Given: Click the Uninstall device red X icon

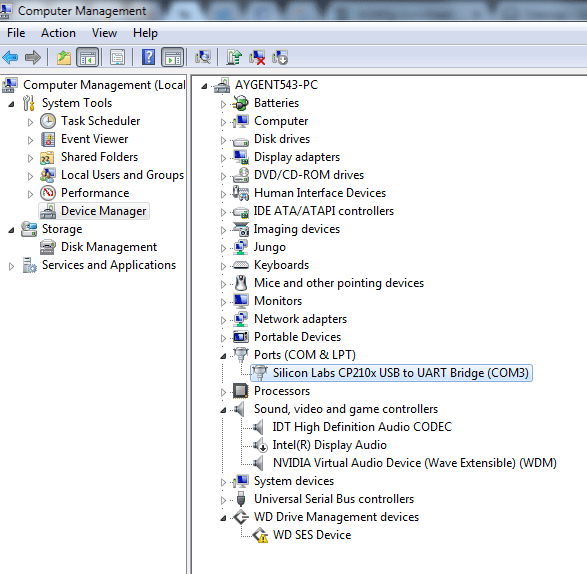Looking at the screenshot, I should [257, 57].
